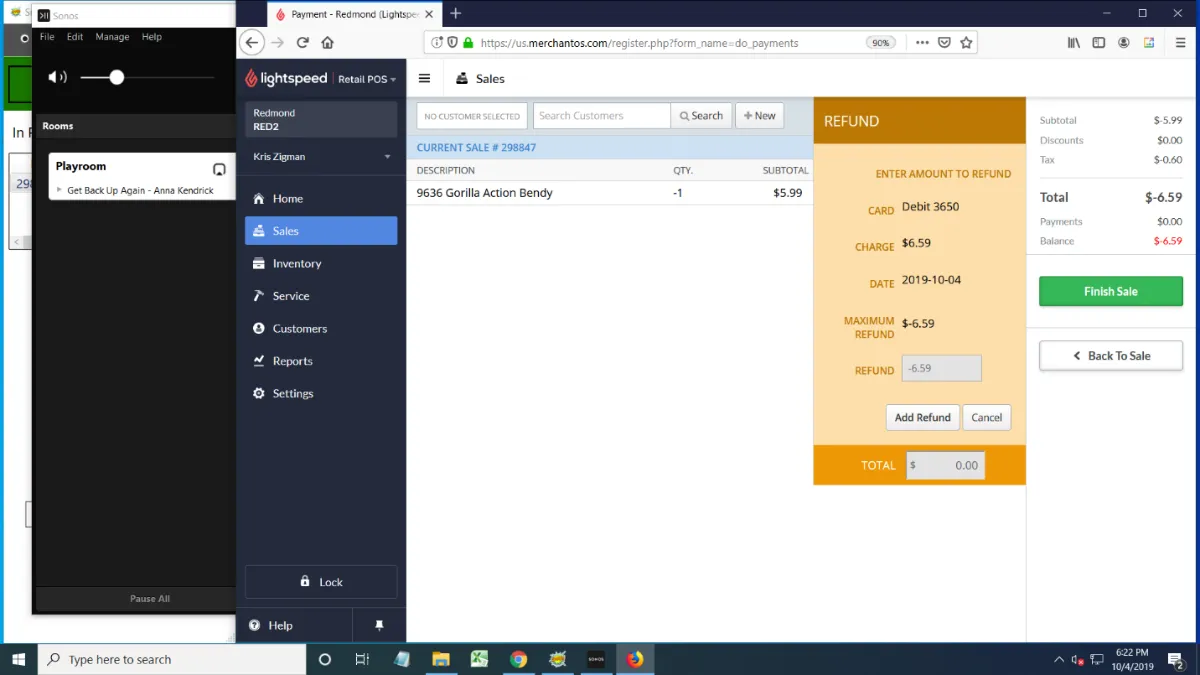Open Cortana circle on the taskbar
This screenshot has height=675, width=1200.
coord(324,659)
